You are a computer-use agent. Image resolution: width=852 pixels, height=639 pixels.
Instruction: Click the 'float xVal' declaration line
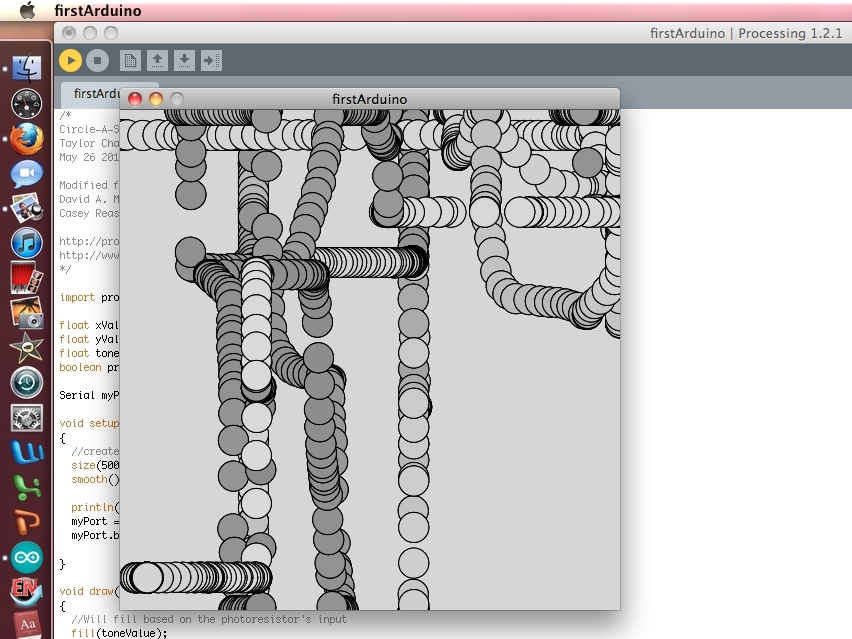pyautogui.click(x=89, y=325)
